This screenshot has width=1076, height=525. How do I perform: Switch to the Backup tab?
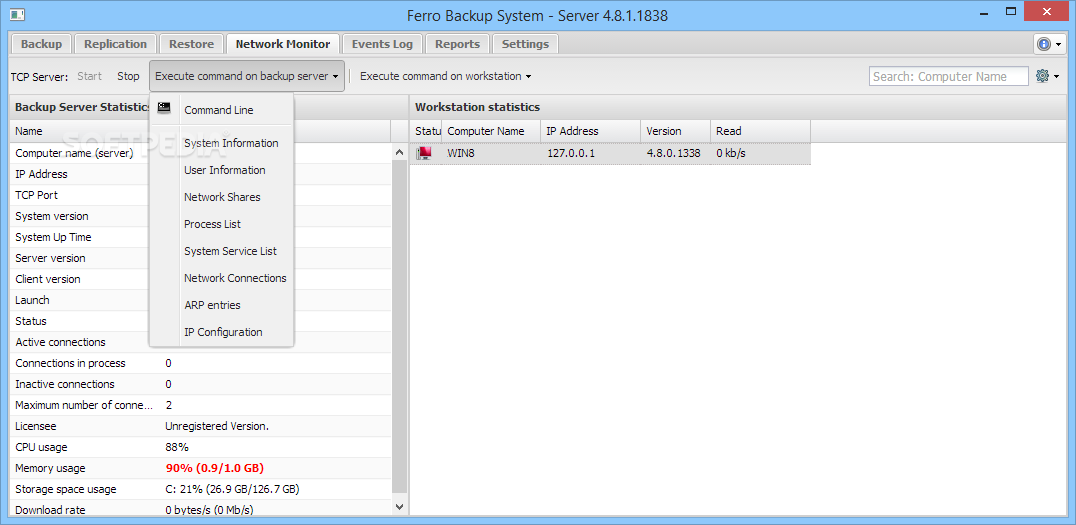point(41,44)
